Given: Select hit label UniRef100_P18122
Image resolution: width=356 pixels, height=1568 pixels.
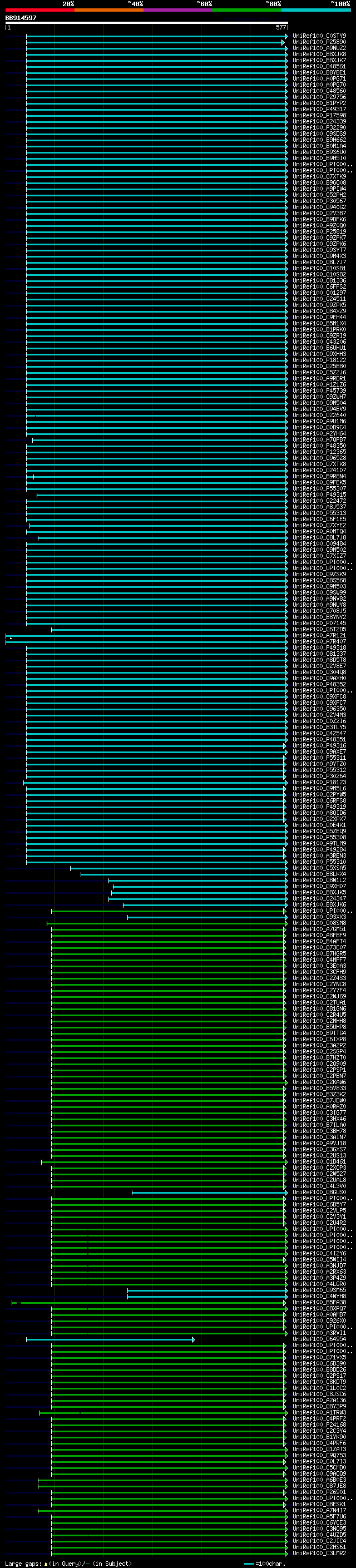Looking at the screenshot, I should (319, 360).
